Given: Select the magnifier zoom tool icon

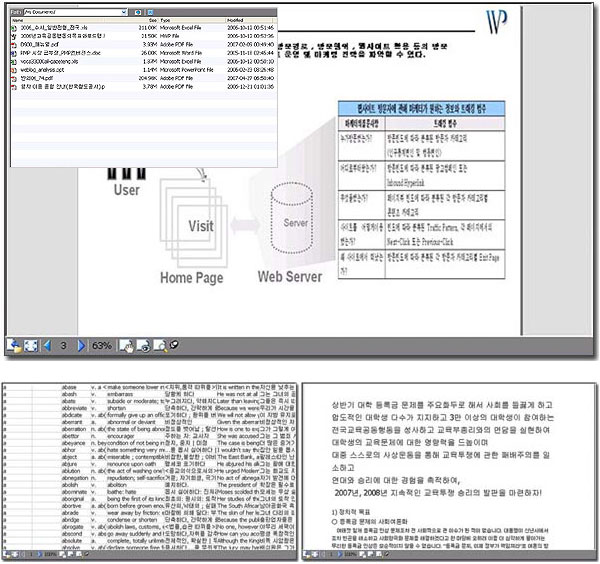Looking at the screenshot, I should pyautogui.click(x=160, y=346).
